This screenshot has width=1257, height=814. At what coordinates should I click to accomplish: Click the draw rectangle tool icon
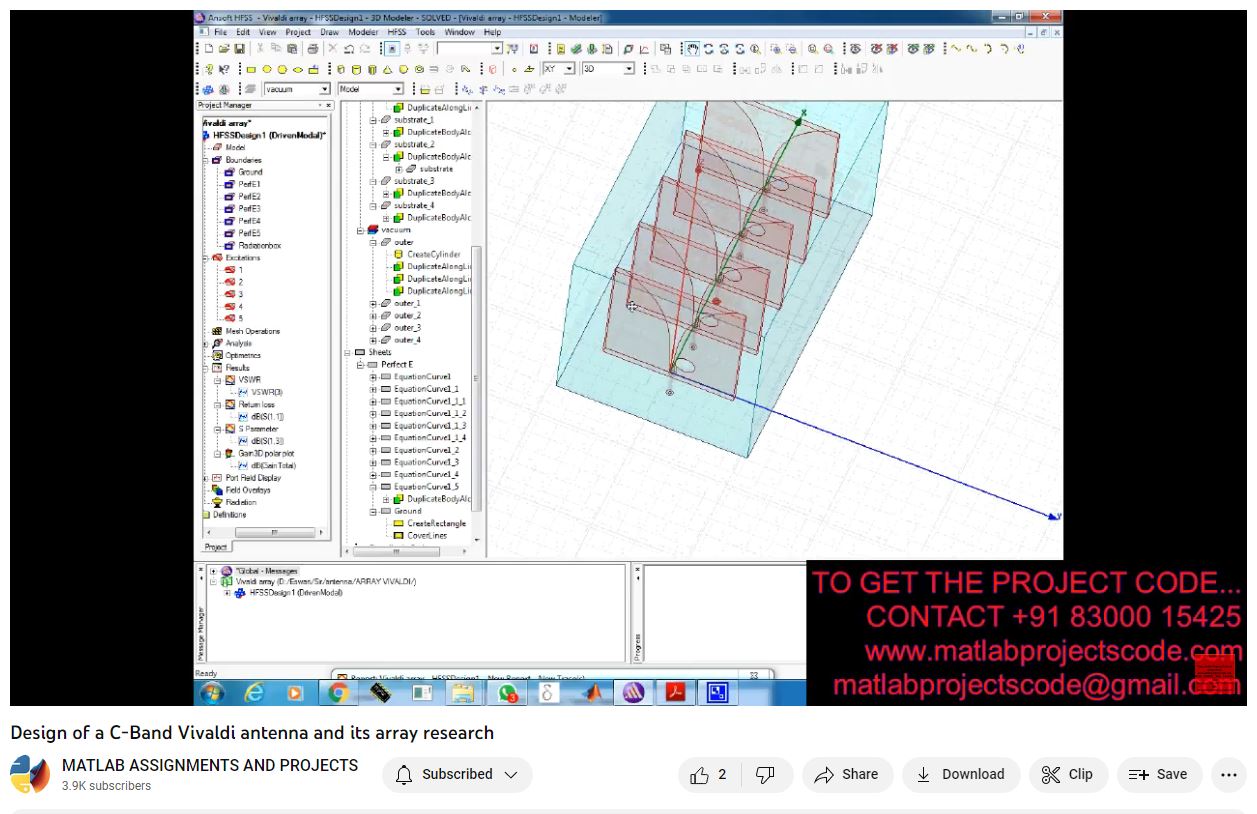(251, 69)
